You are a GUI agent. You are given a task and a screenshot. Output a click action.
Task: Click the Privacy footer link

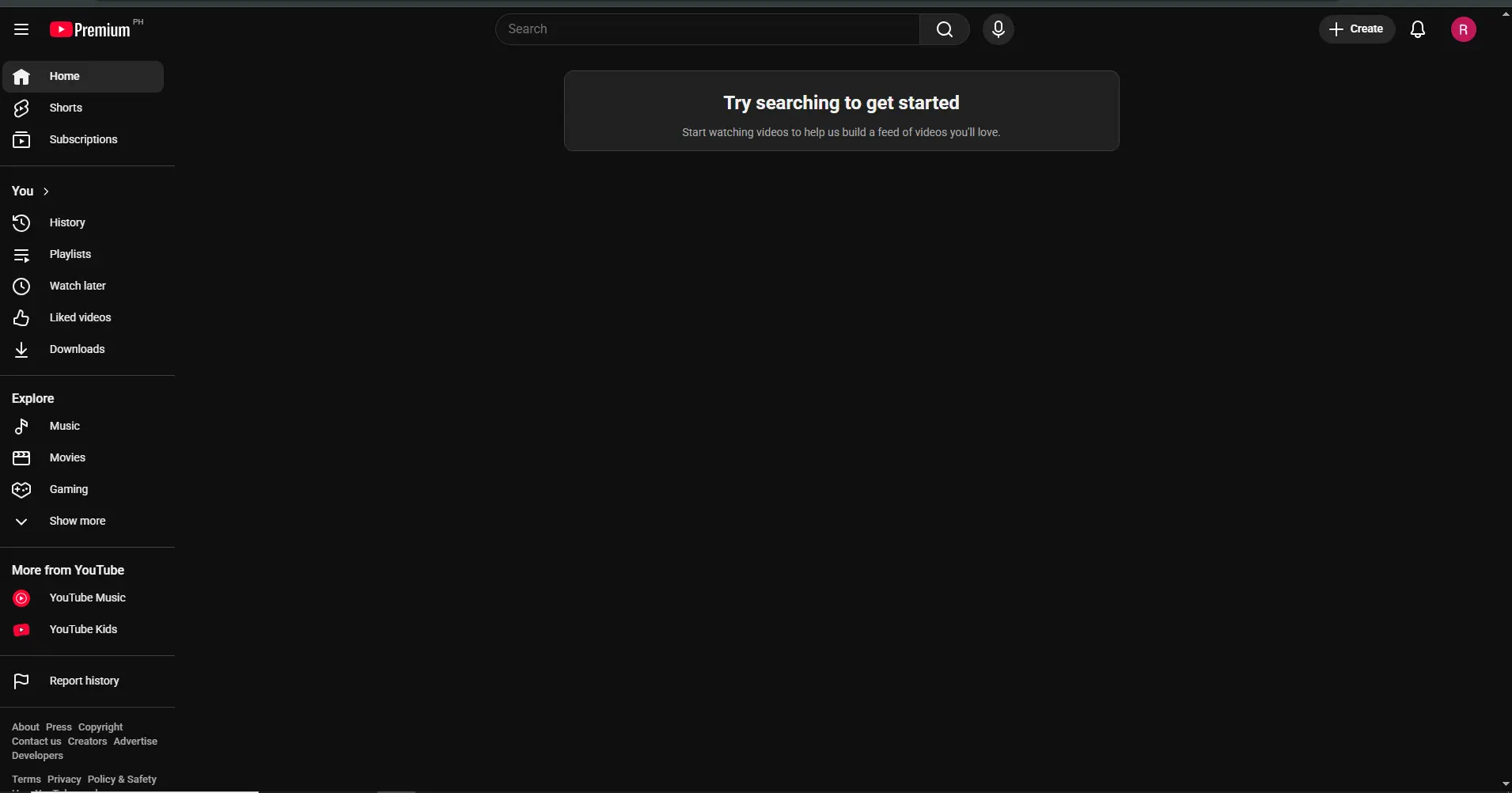pyautogui.click(x=64, y=780)
